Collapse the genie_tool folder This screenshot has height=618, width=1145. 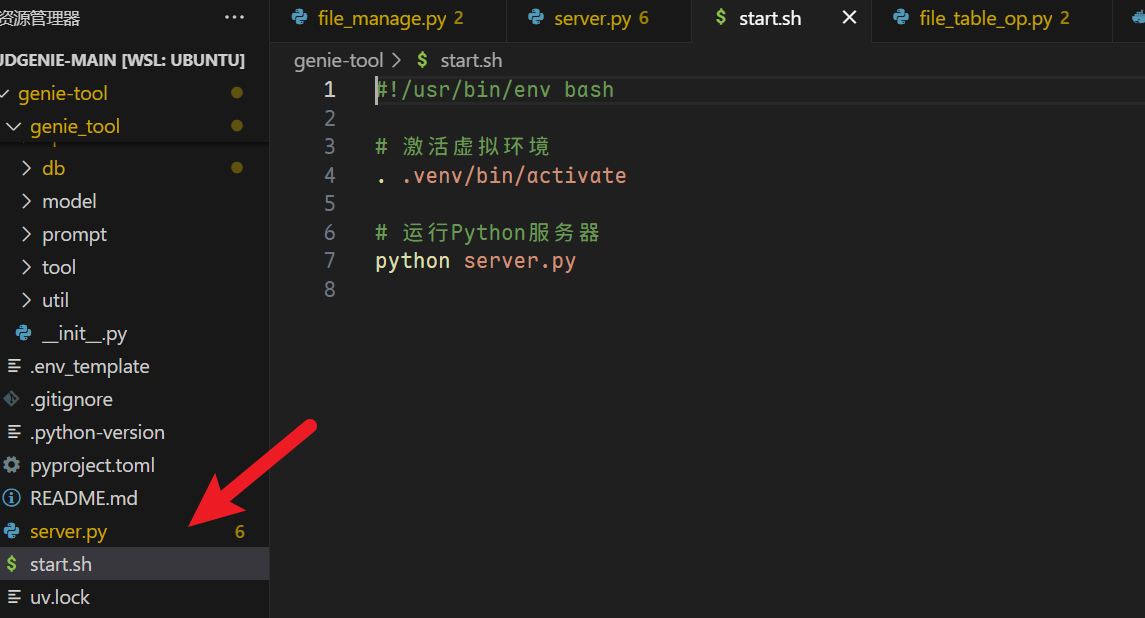[13, 126]
